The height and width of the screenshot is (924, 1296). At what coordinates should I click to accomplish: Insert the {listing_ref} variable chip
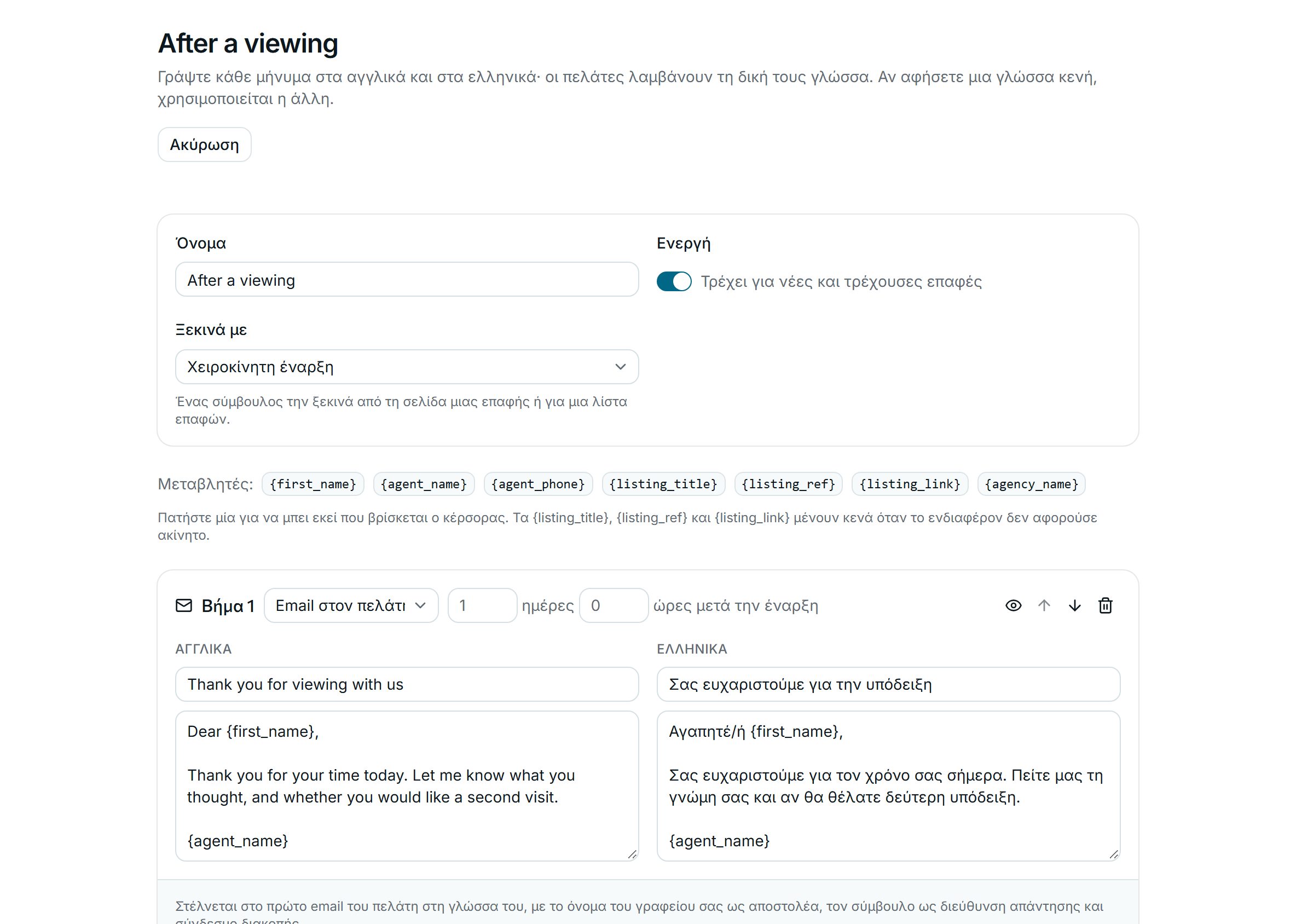tap(789, 484)
